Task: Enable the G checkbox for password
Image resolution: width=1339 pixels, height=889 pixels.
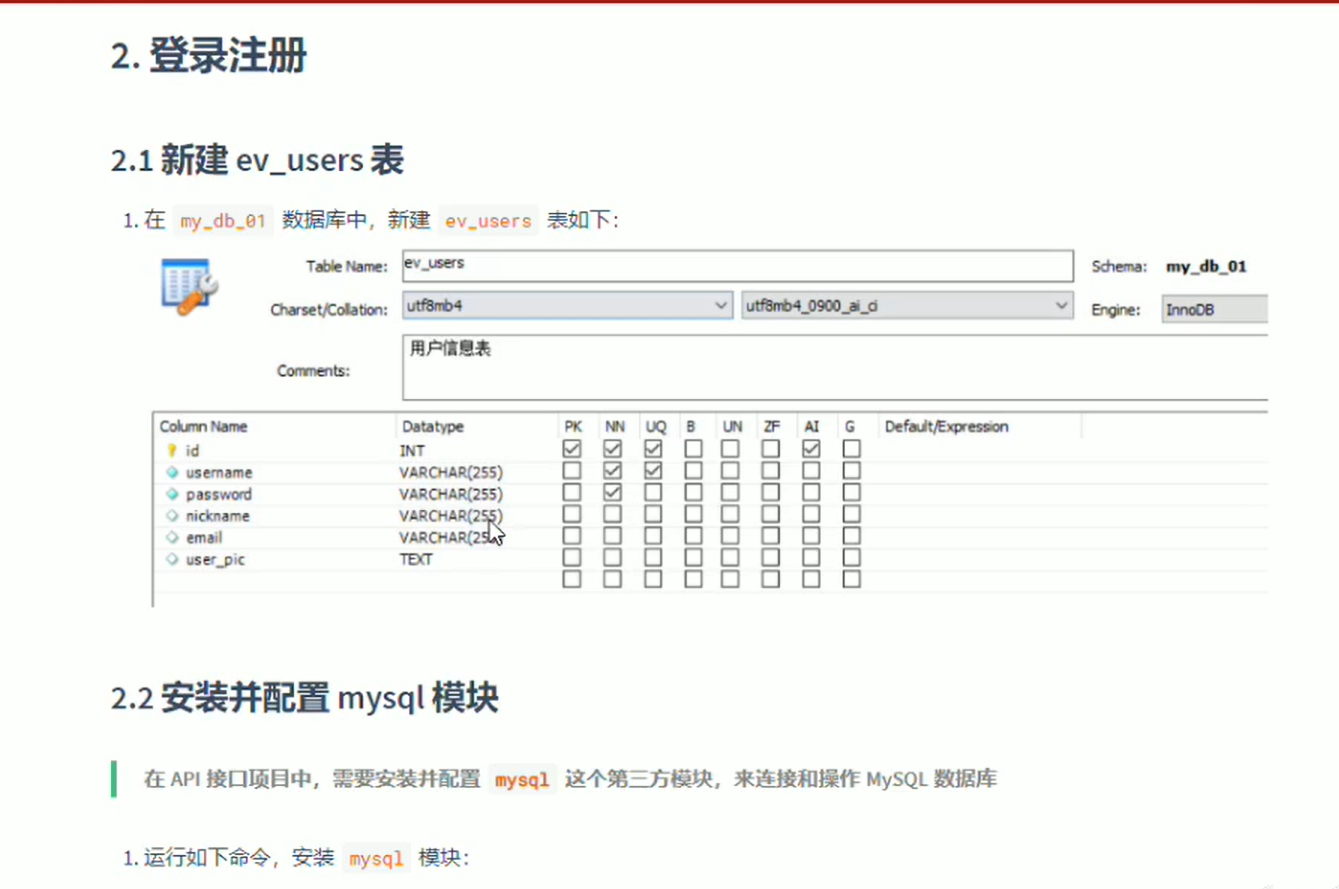Action: coord(851,493)
